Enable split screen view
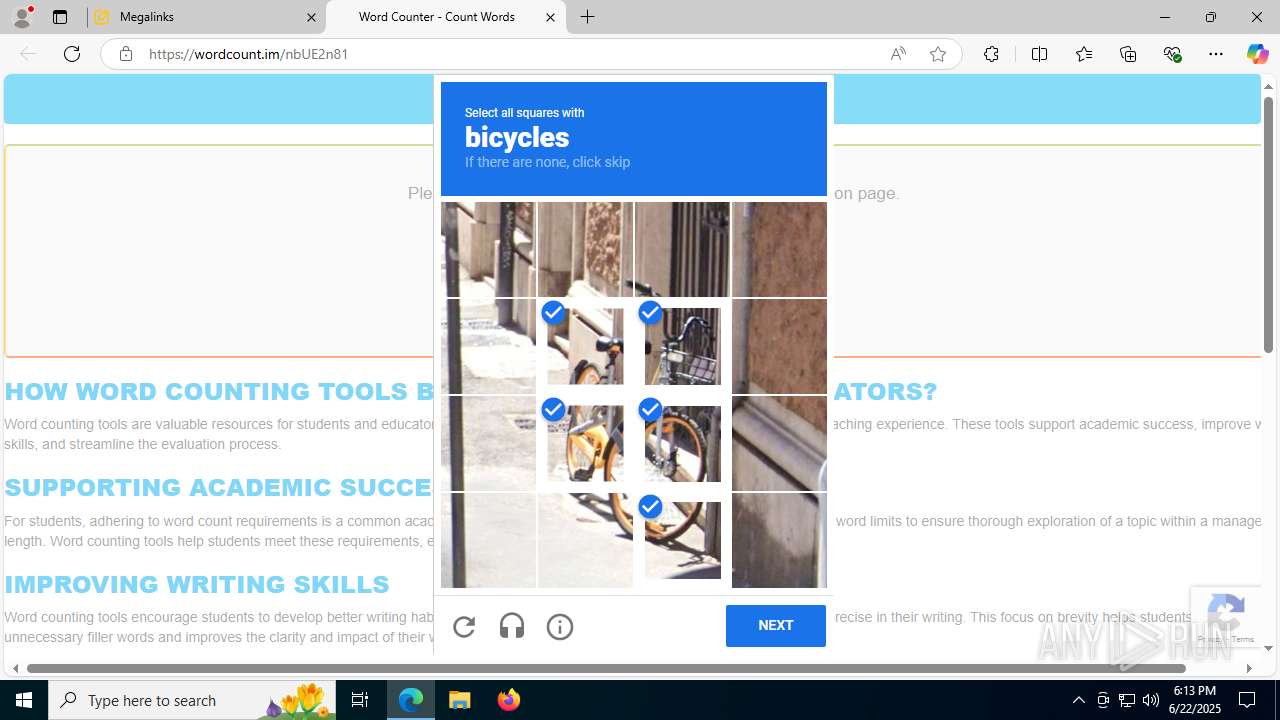This screenshot has width=1280, height=720. 1039,54
